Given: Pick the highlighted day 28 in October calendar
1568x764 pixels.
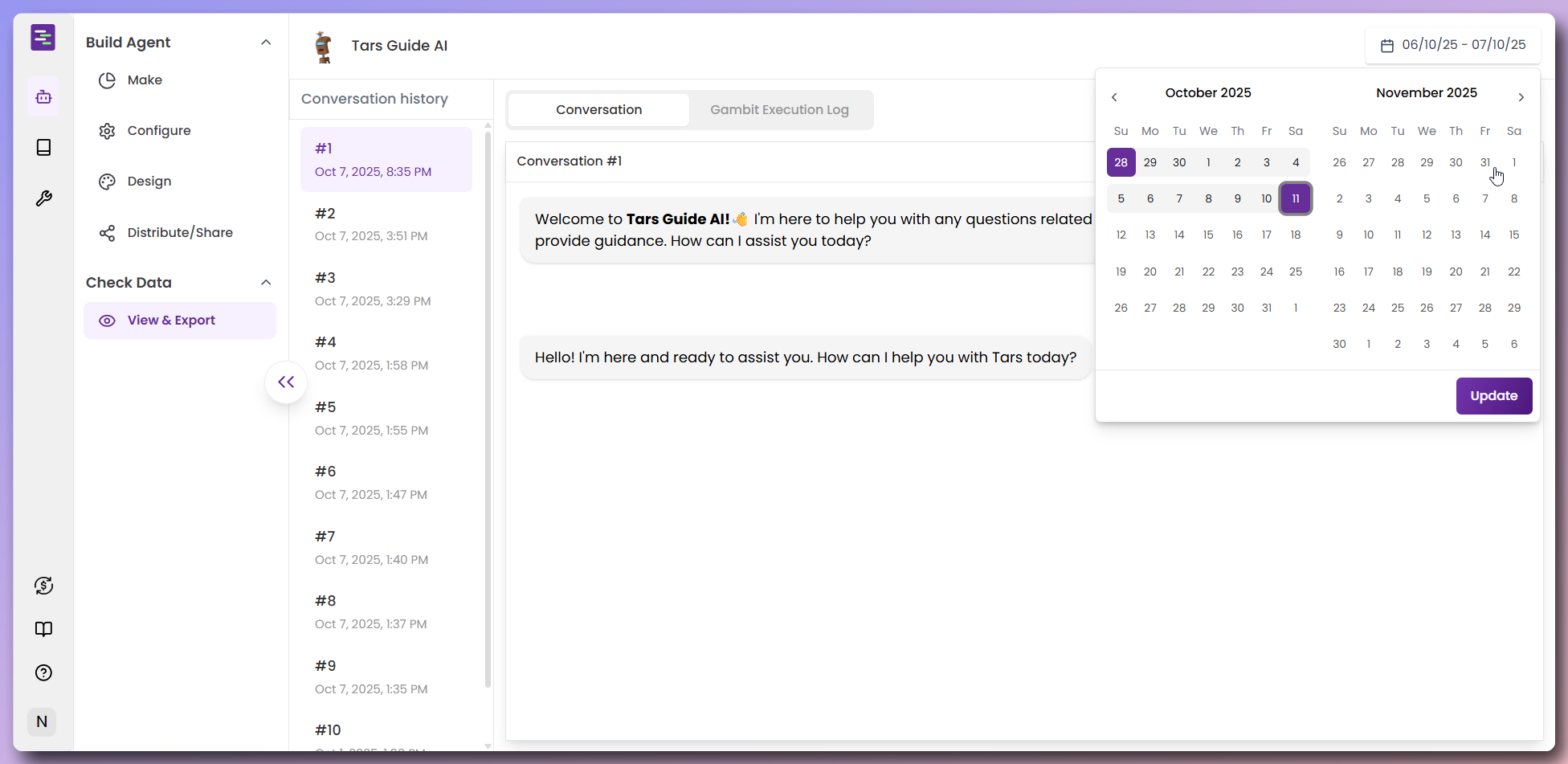Looking at the screenshot, I should [x=1121, y=162].
